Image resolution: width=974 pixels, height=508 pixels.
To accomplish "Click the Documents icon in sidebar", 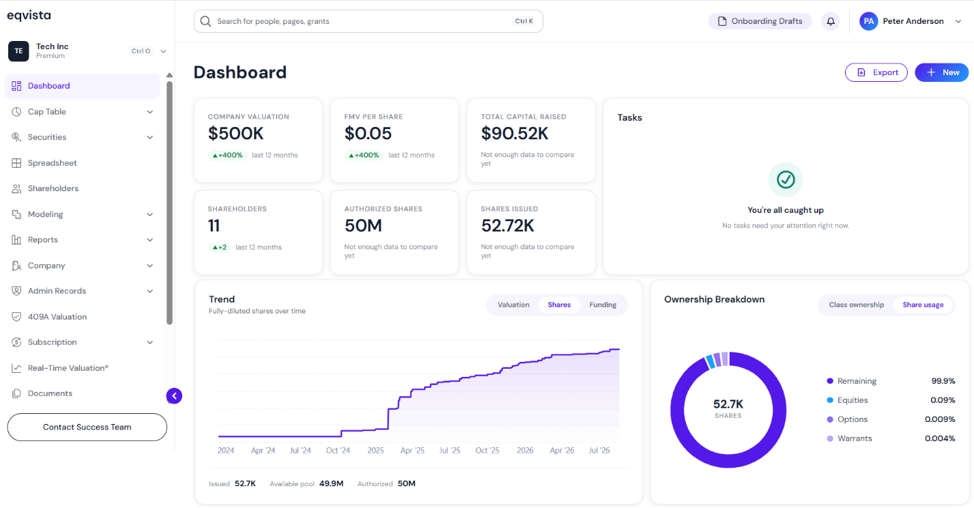I will (16, 393).
